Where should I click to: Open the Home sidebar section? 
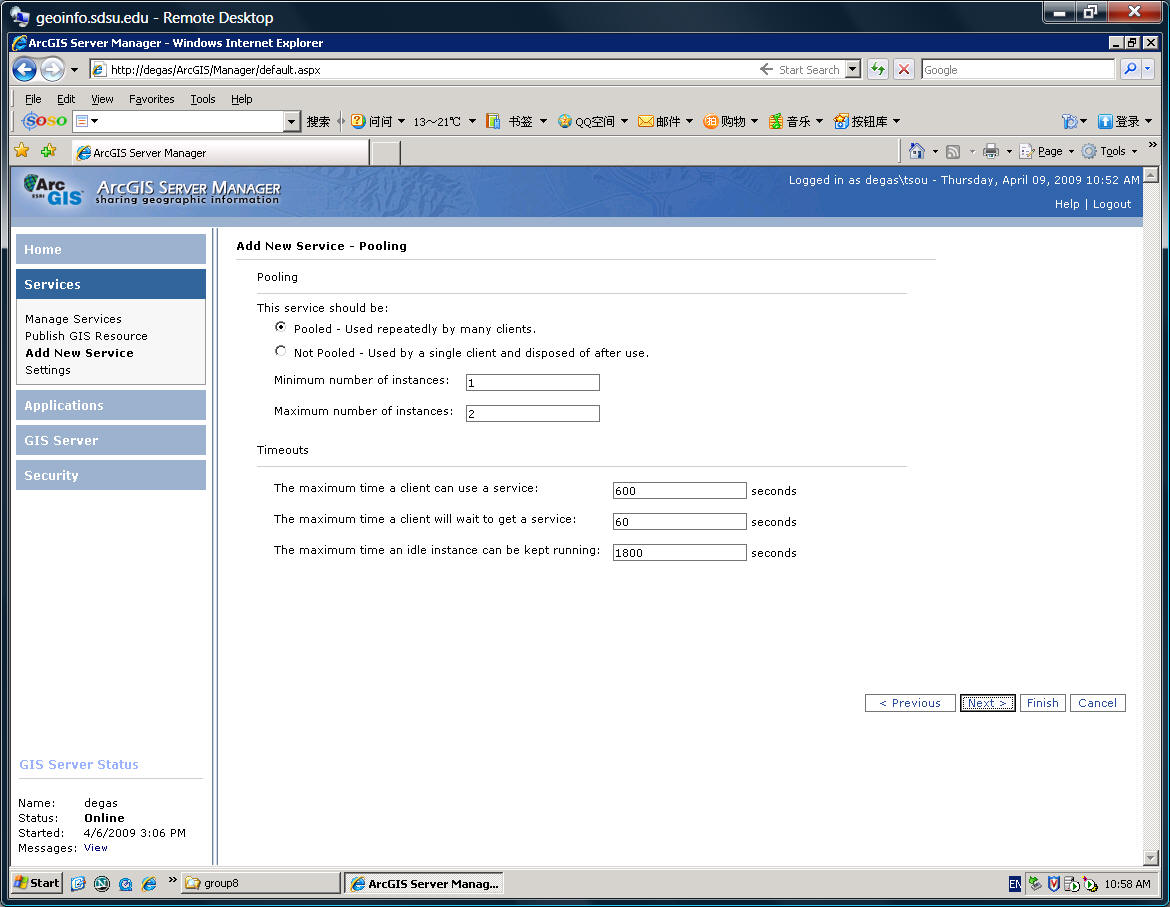click(x=110, y=249)
